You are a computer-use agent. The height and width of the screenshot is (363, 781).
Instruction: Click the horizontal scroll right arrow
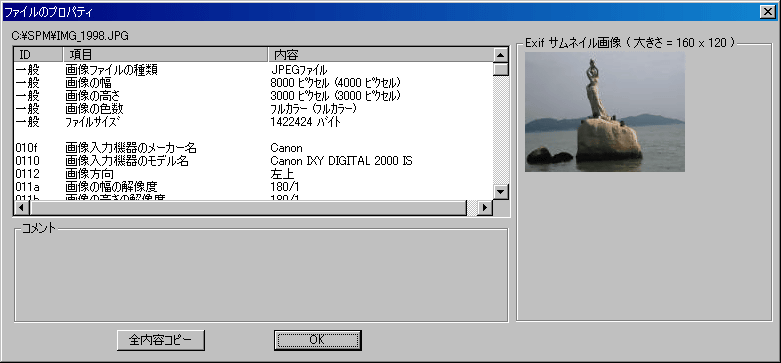[x=484, y=207]
